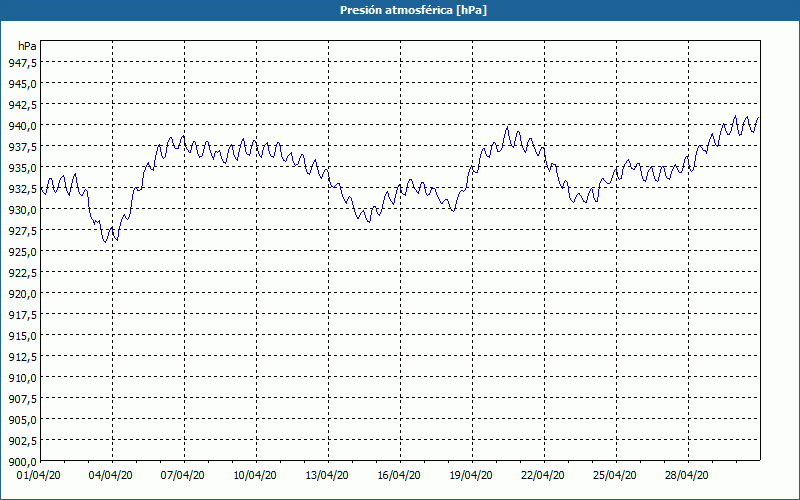
Task: Select the 900,0 axis value
Action: 22,462
